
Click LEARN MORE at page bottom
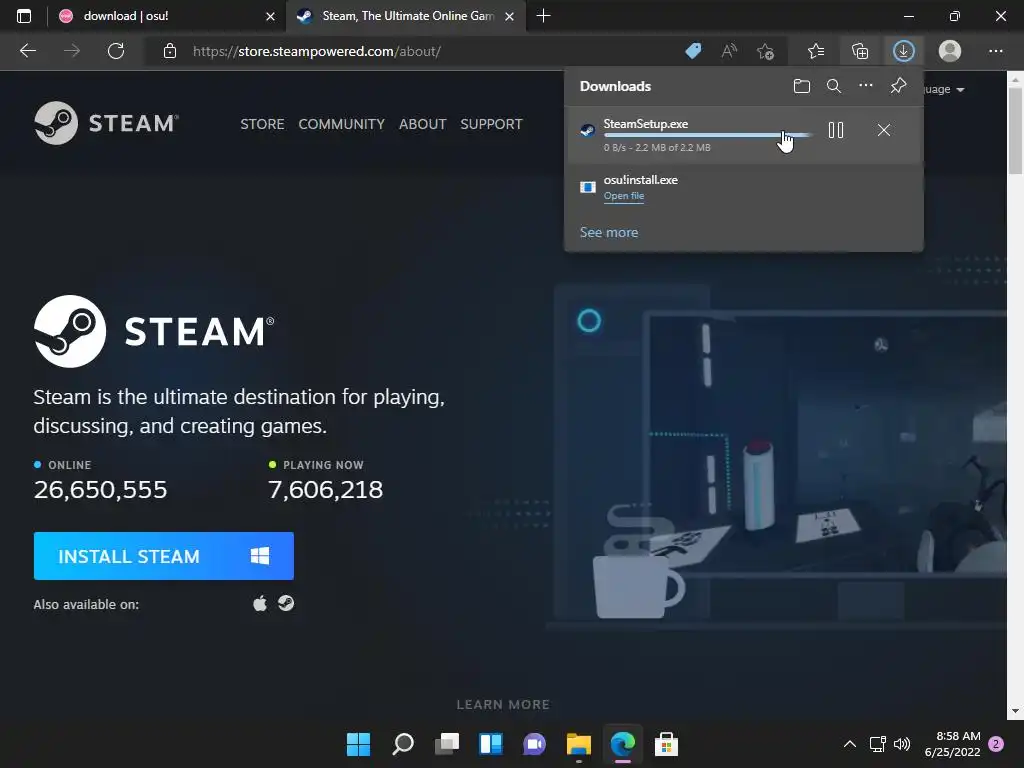[503, 705]
